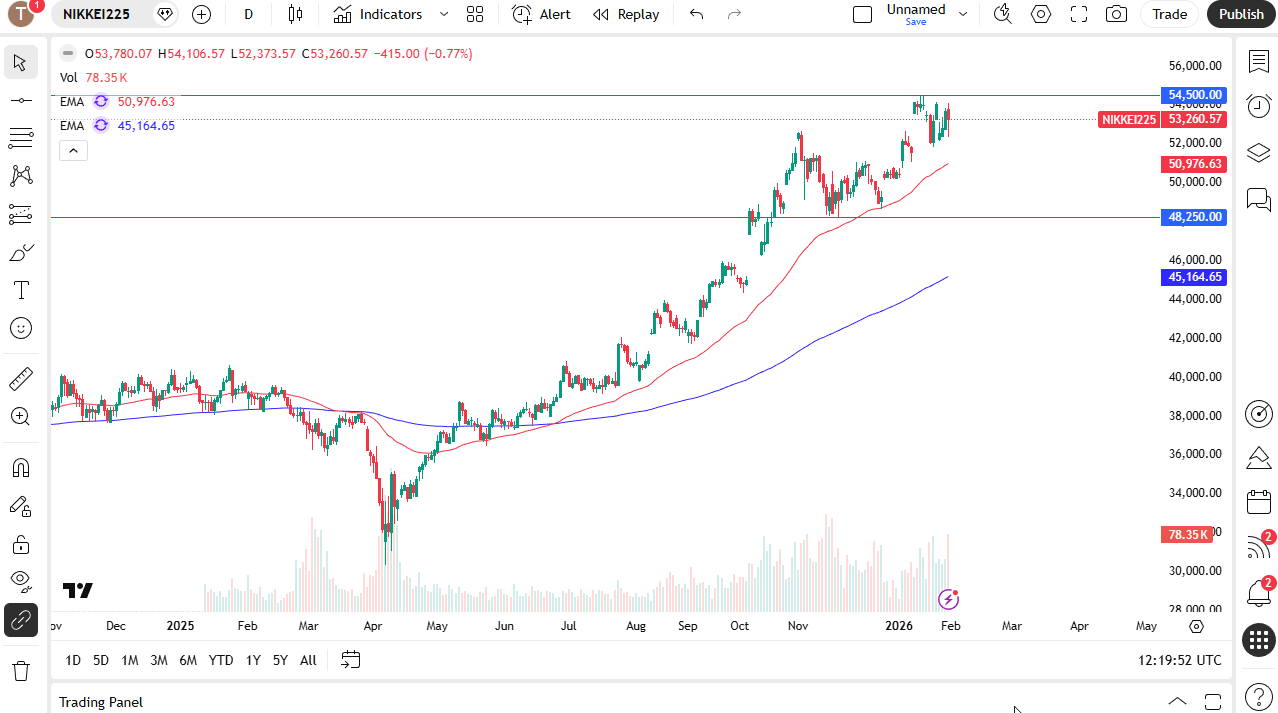Select the cursor arrow tool
Image resolution: width=1278 pixels, height=713 pixels.
(x=20, y=62)
